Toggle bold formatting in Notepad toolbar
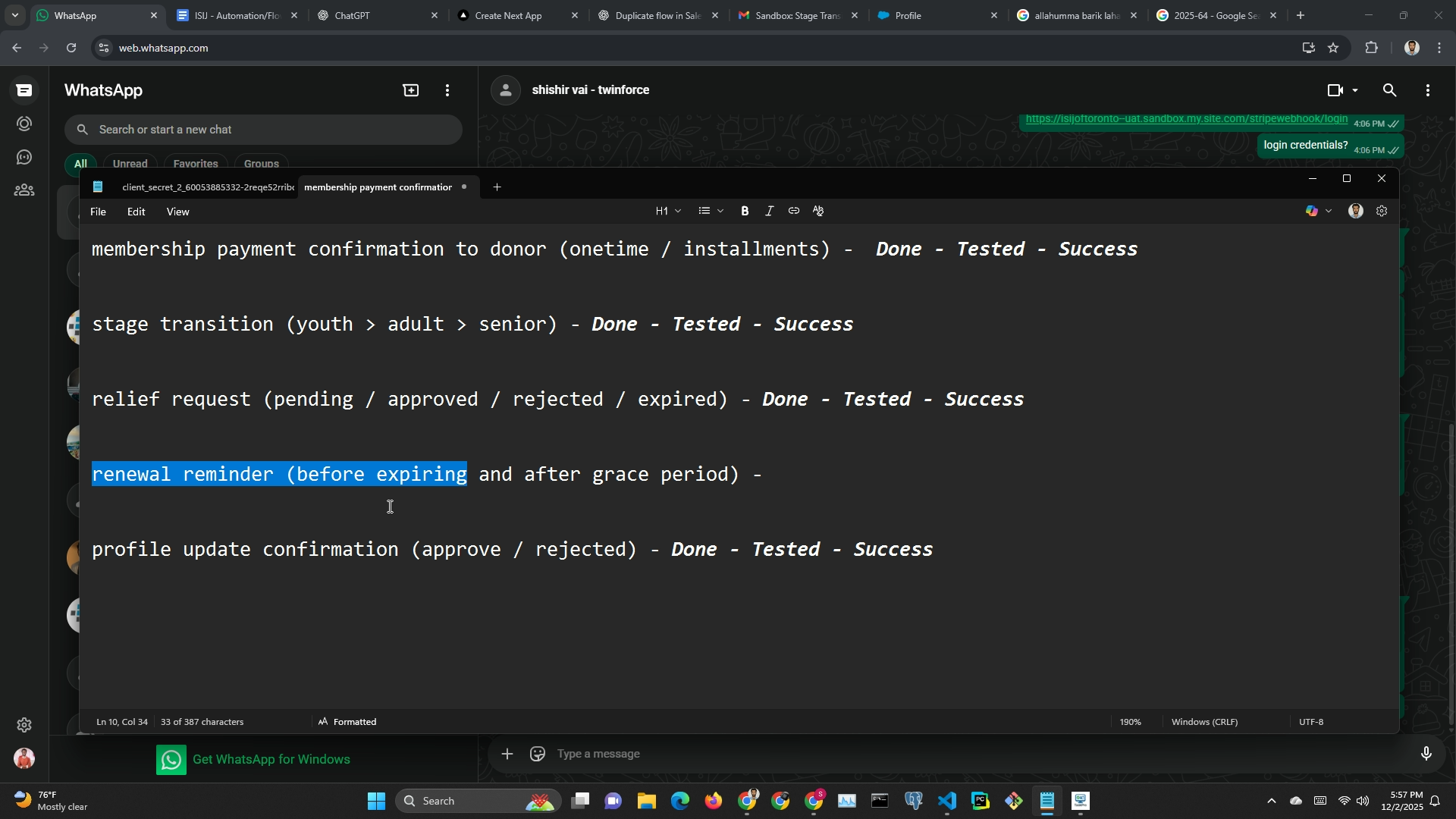The height and width of the screenshot is (819, 1456). click(745, 212)
